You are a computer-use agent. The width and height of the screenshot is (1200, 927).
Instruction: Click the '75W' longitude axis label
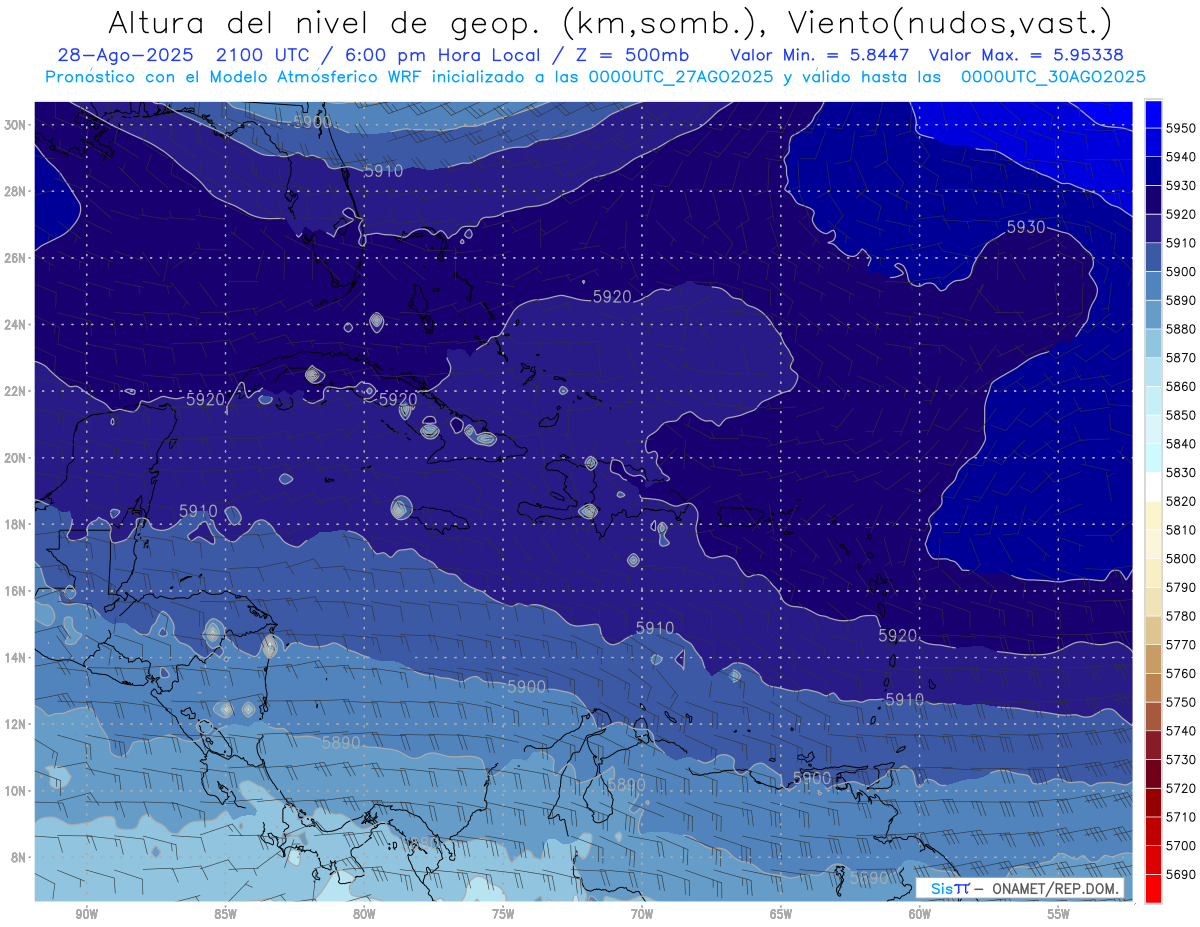tap(503, 915)
